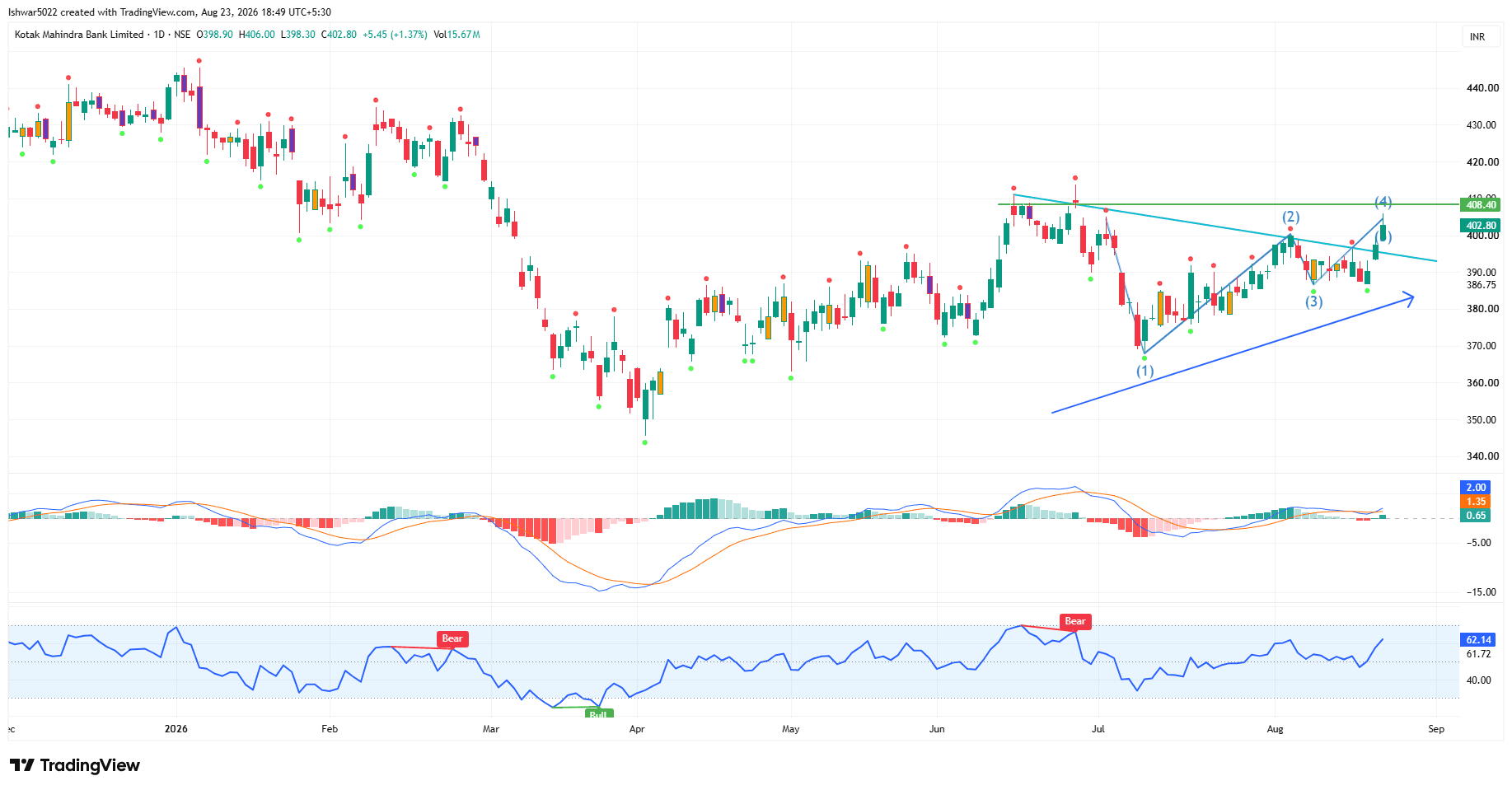Click the 360.00 price axis label
Viewport: 1512px width, 790px height.
pyautogui.click(x=1483, y=383)
